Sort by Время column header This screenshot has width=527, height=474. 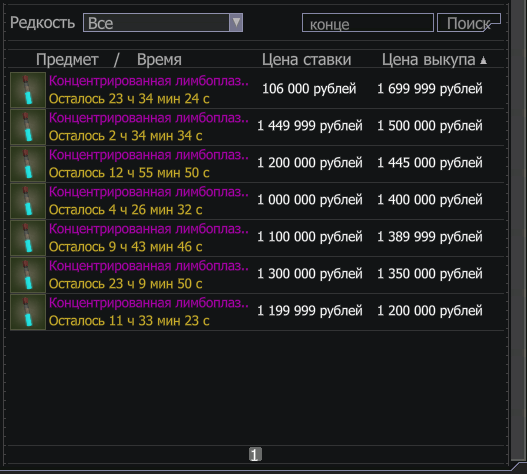[159, 60]
